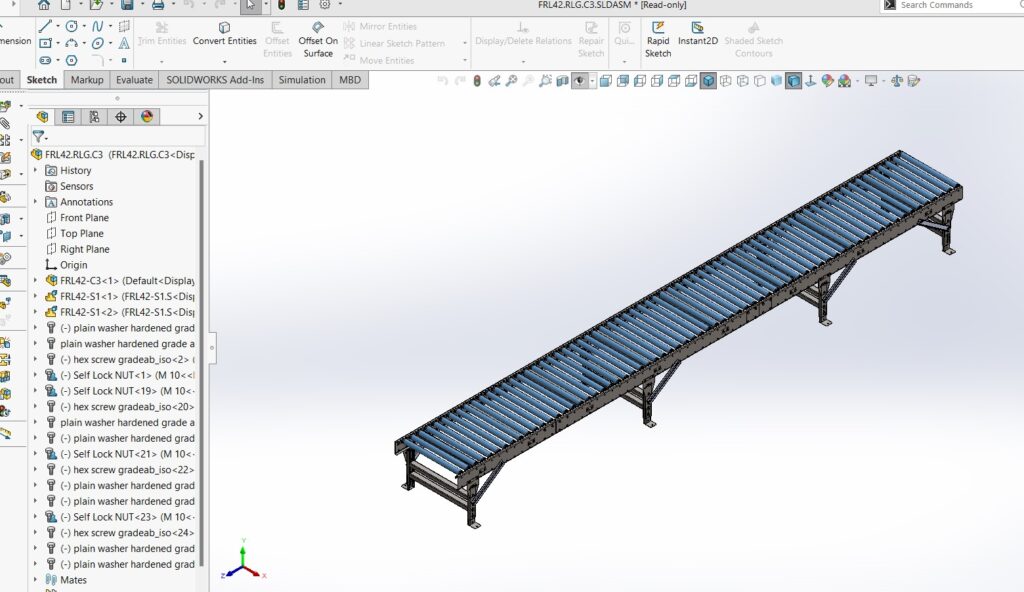
Task: Click the Save icon in quick access toolbar
Action: (127, 5)
